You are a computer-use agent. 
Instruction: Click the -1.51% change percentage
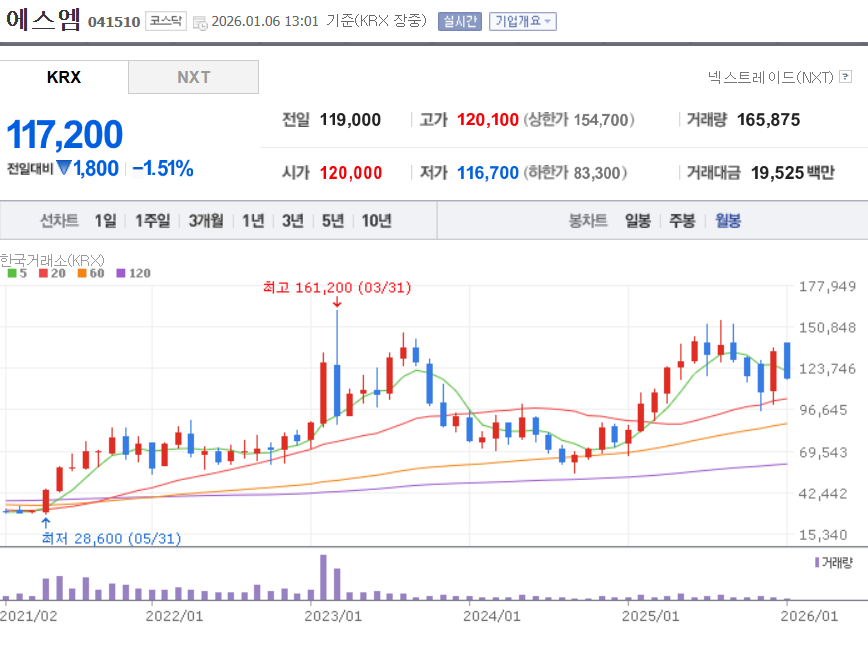click(163, 168)
